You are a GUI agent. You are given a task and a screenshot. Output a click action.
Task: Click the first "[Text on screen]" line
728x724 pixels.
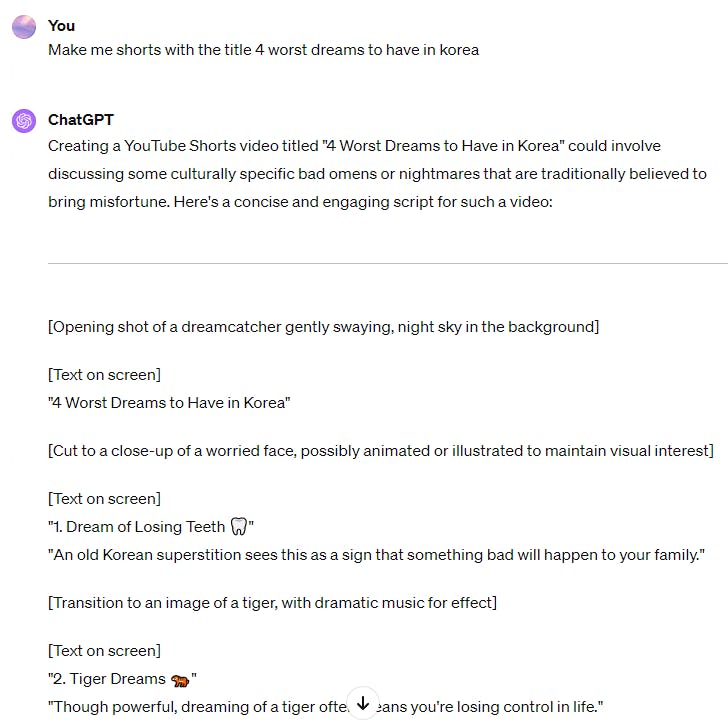coord(104,375)
